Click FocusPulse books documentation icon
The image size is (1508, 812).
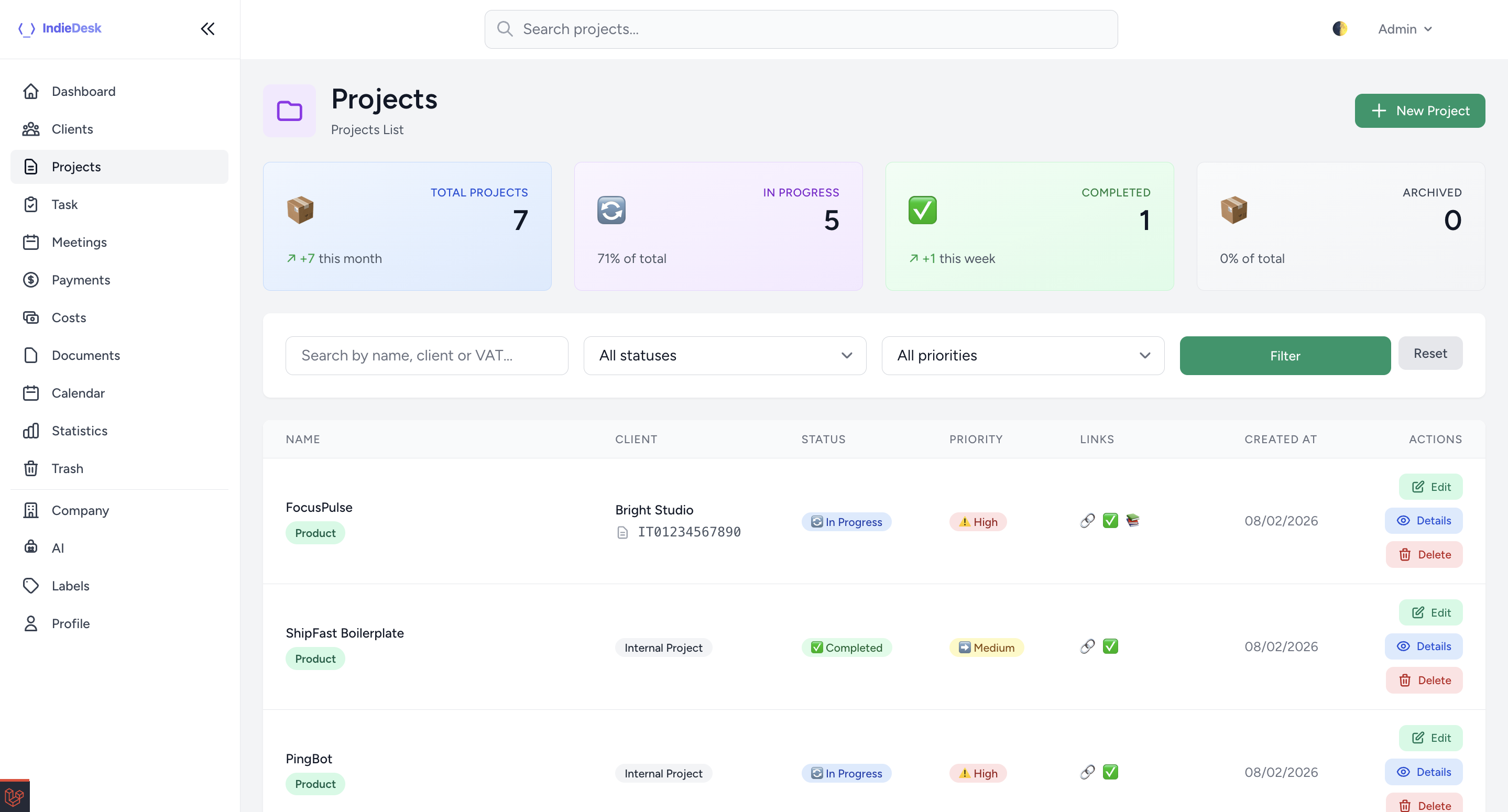click(1133, 520)
